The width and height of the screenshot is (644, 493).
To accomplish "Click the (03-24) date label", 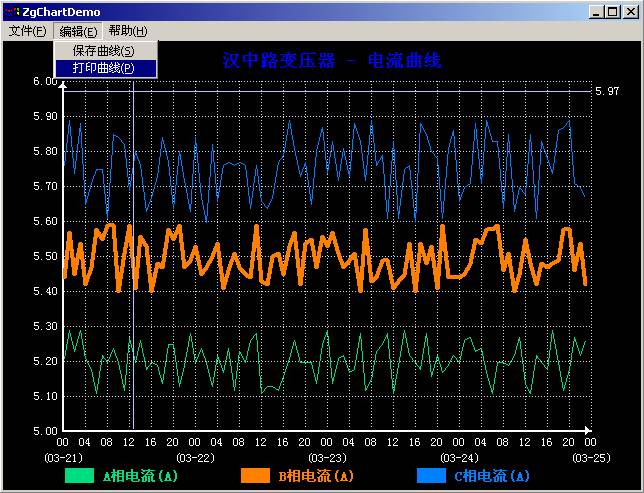I will click(459, 458).
